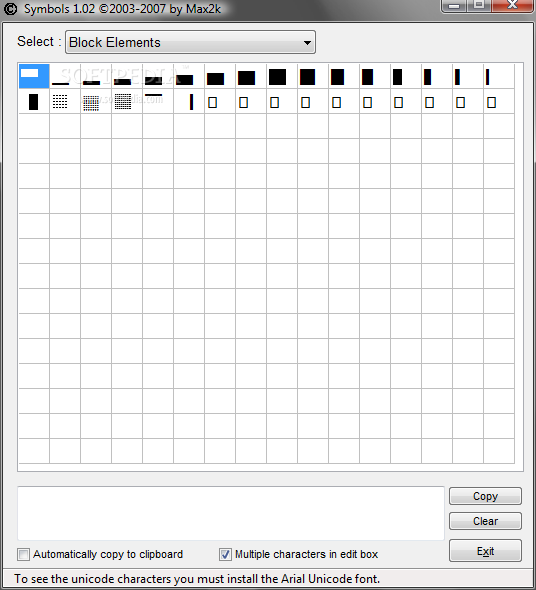Viewport: 536px width, 590px height.
Task: Choose the left one eighth block symbol
Action: tap(499, 76)
